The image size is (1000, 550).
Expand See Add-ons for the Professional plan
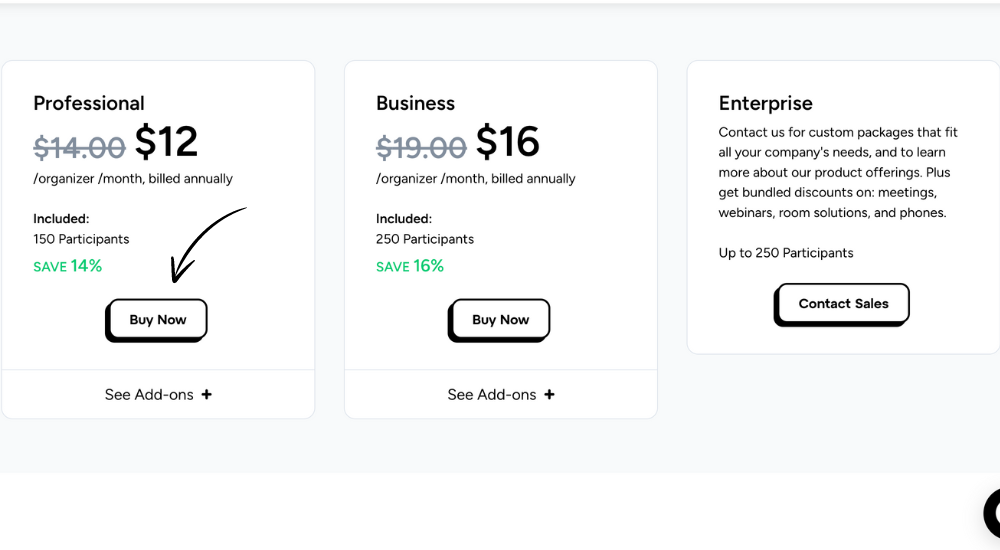[158, 394]
